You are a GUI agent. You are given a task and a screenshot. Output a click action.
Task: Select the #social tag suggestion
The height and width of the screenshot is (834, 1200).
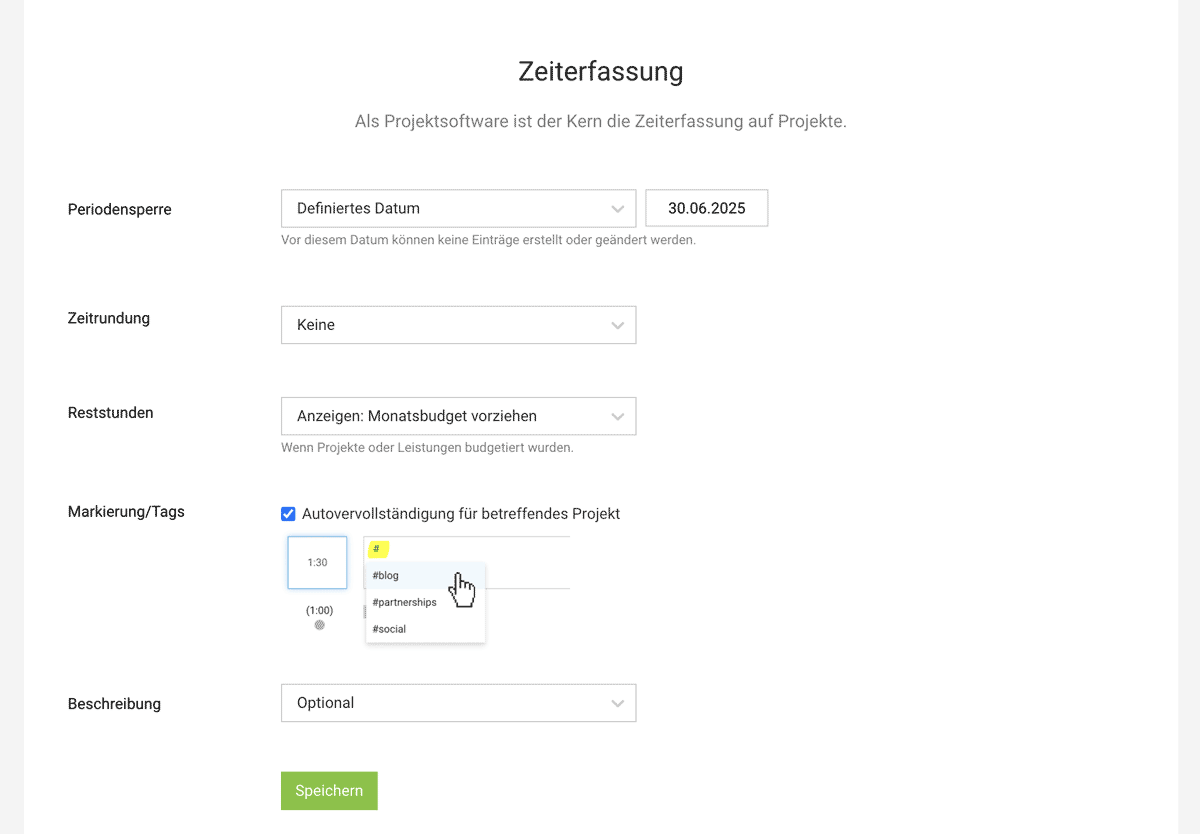[x=389, y=628]
